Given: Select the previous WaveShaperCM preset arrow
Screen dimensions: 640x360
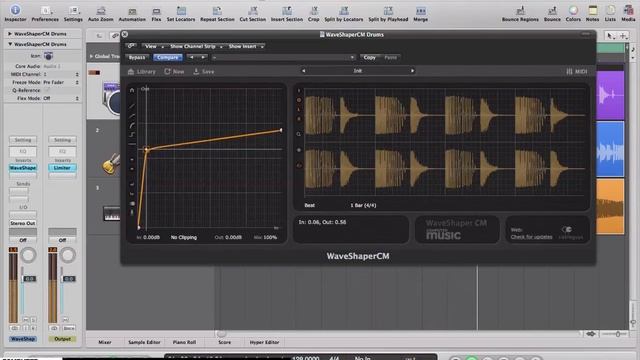Looking at the screenshot, I should [x=303, y=71].
